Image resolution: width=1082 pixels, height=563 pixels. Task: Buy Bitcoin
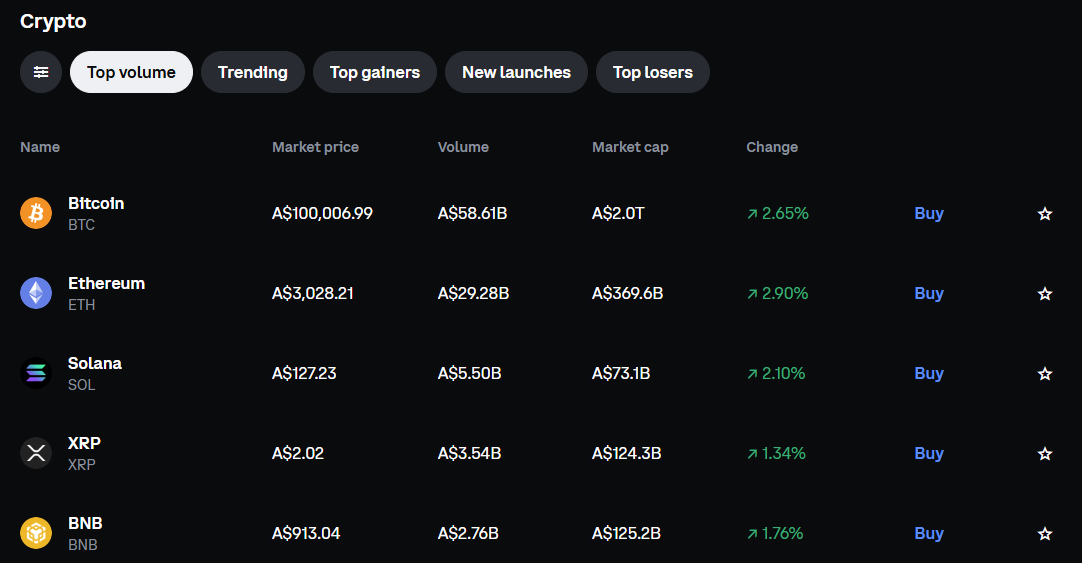pos(929,213)
